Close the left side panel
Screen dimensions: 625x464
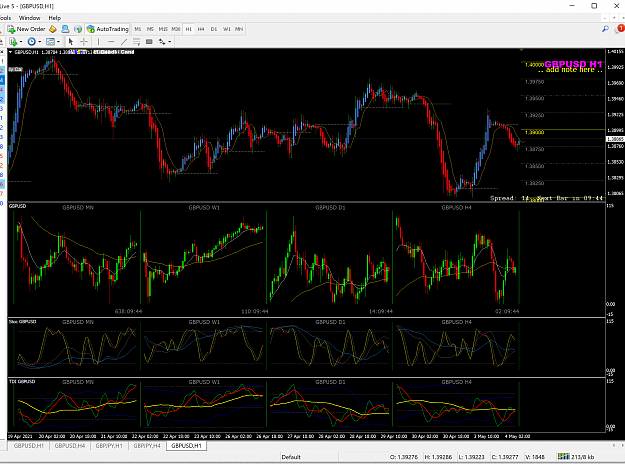(x=2, y=52)
